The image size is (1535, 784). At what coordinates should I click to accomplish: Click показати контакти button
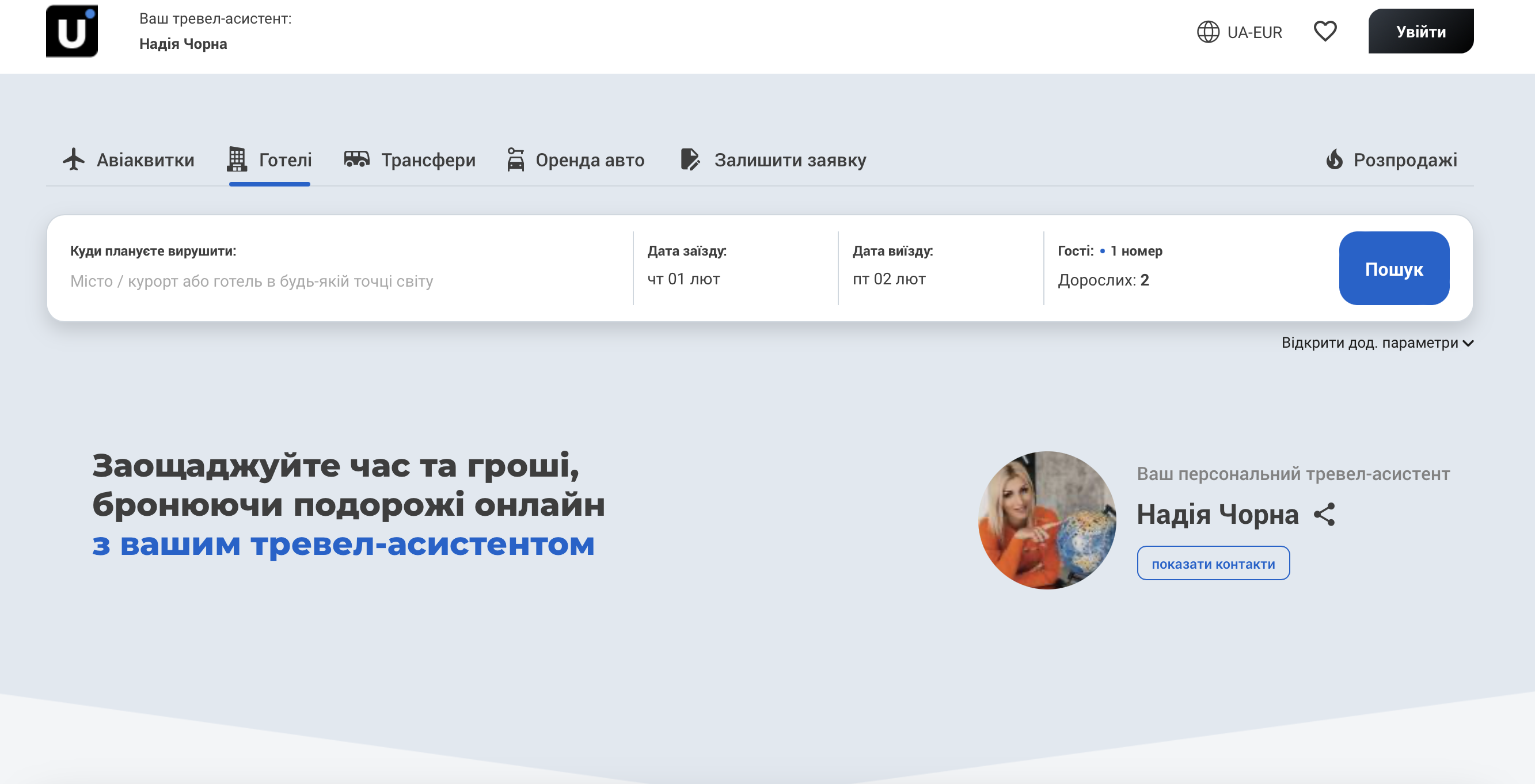pyautogui.click(x=1213, y=564)
